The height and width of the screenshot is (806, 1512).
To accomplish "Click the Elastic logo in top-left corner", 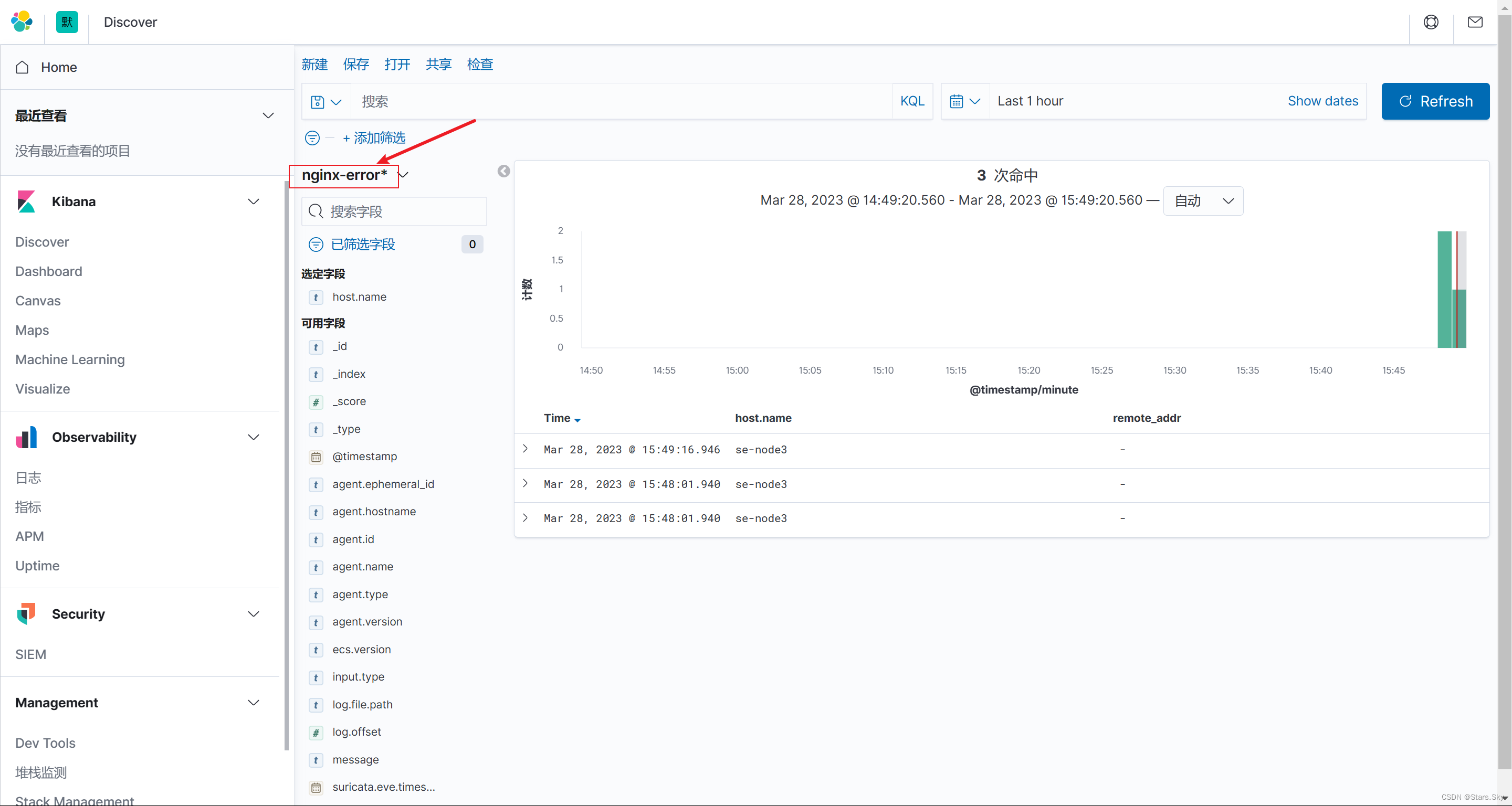I will point(22,22).
